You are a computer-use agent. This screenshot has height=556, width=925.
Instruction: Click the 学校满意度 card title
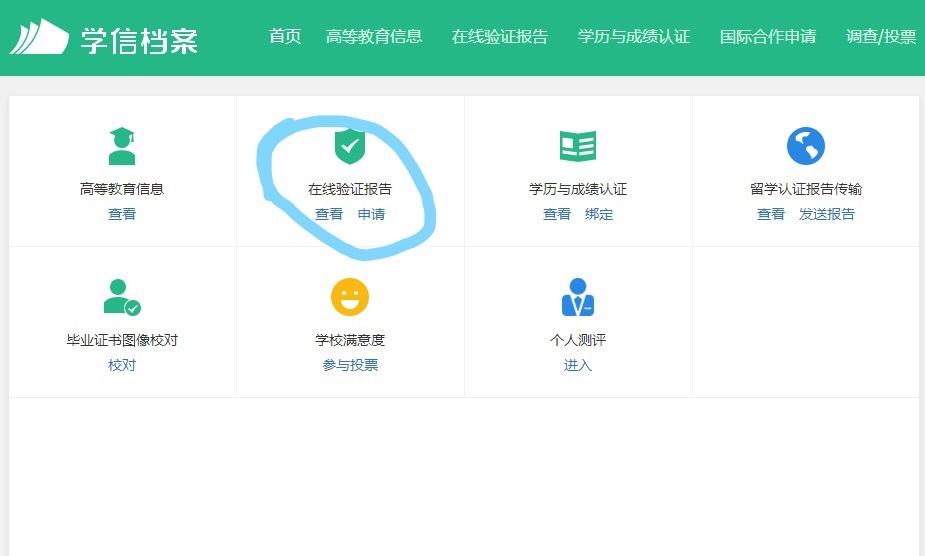click(x=350, y=340)
